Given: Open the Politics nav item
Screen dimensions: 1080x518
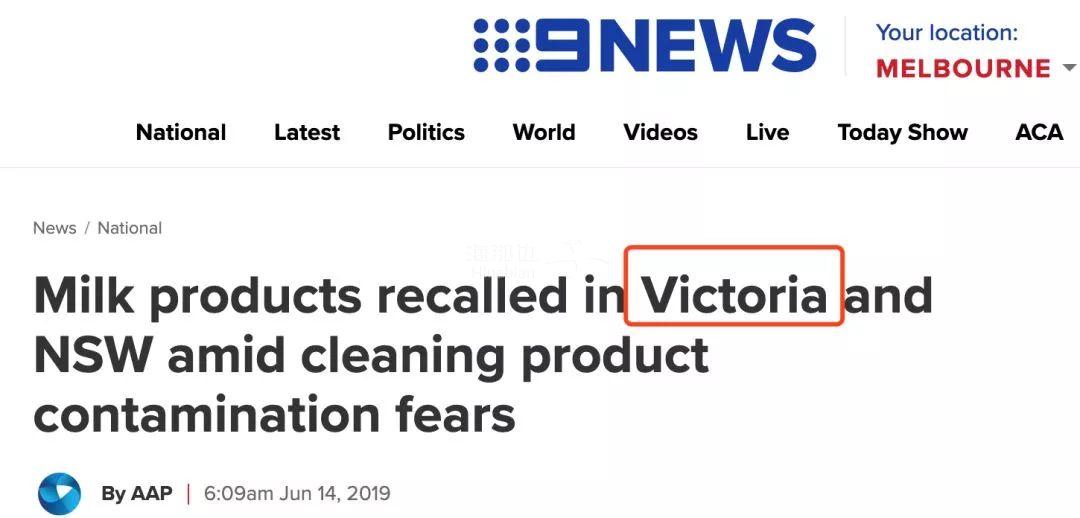Looking at the screenshot, I should [x=426, y=132].
